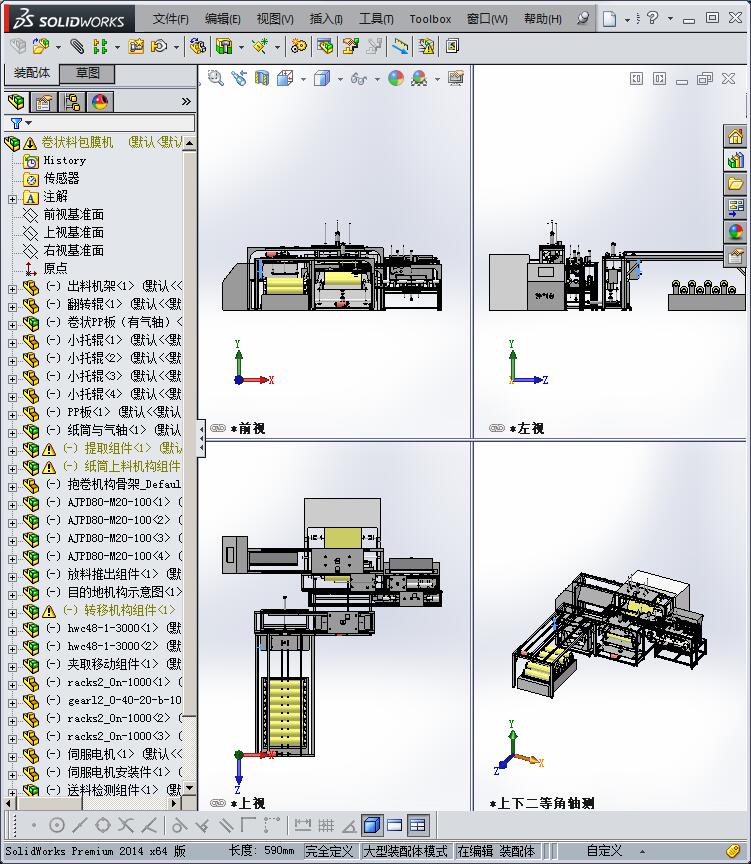Toggle the grid snap icon in bottom toolbar

326,825
